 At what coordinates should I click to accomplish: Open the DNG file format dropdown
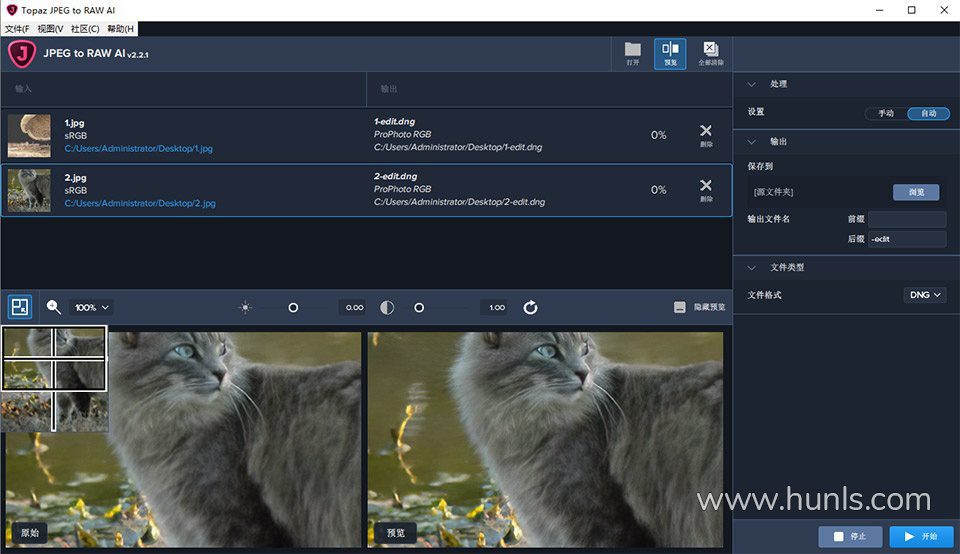pyautogui.click(x=924, y=295)
